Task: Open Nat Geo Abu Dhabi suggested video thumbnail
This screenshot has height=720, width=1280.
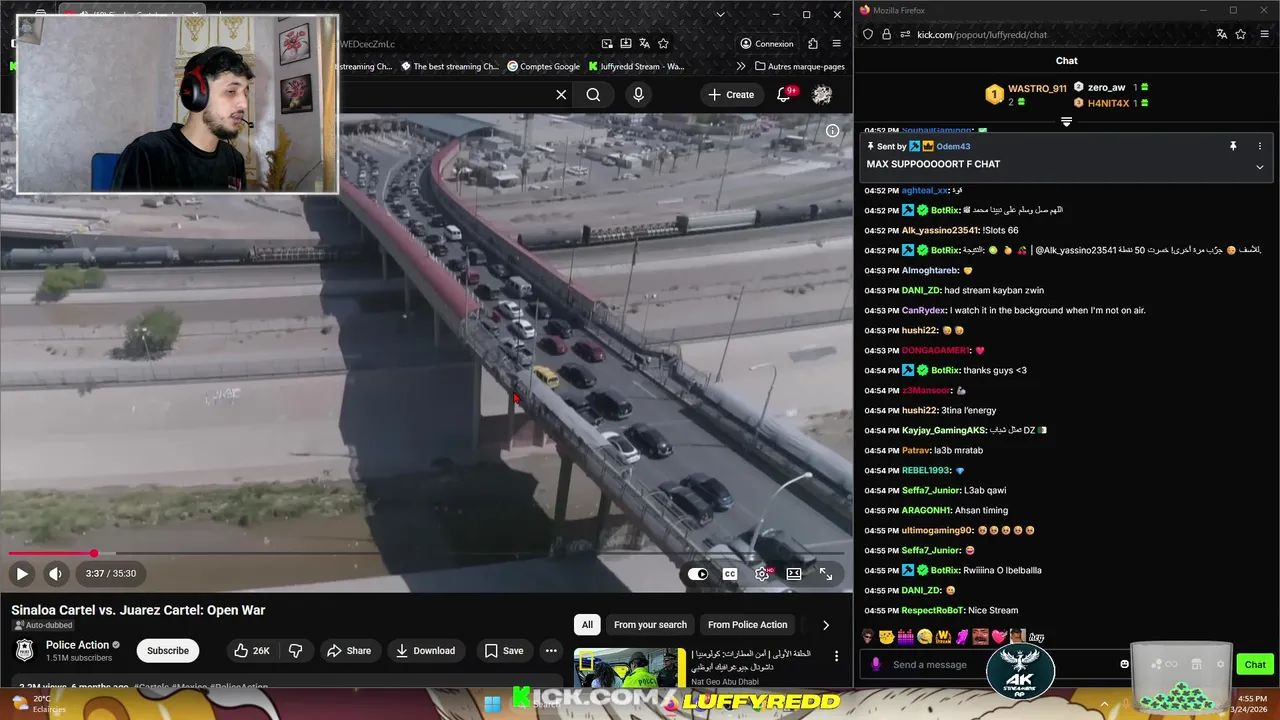Action: coord(630,668)
